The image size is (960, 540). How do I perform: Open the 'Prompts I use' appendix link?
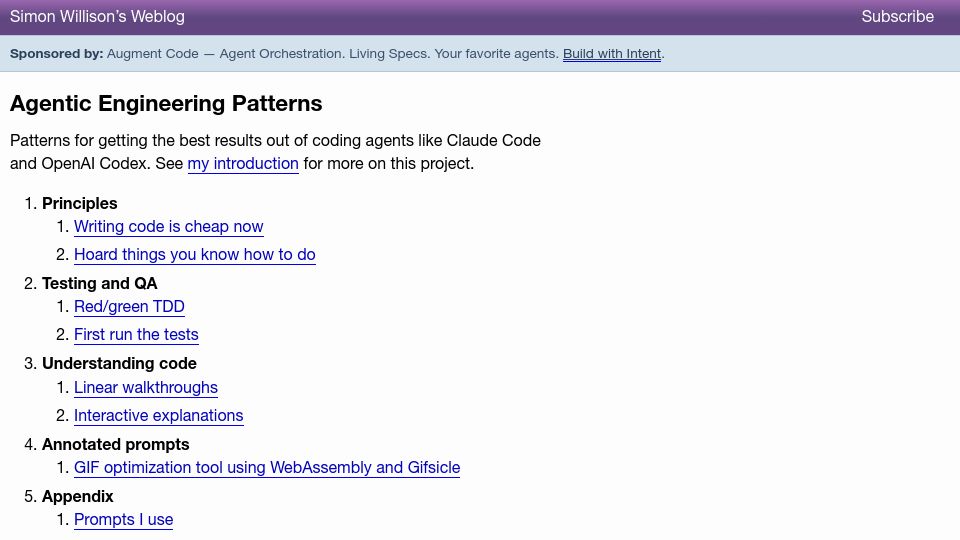click(x=124, y=520)
